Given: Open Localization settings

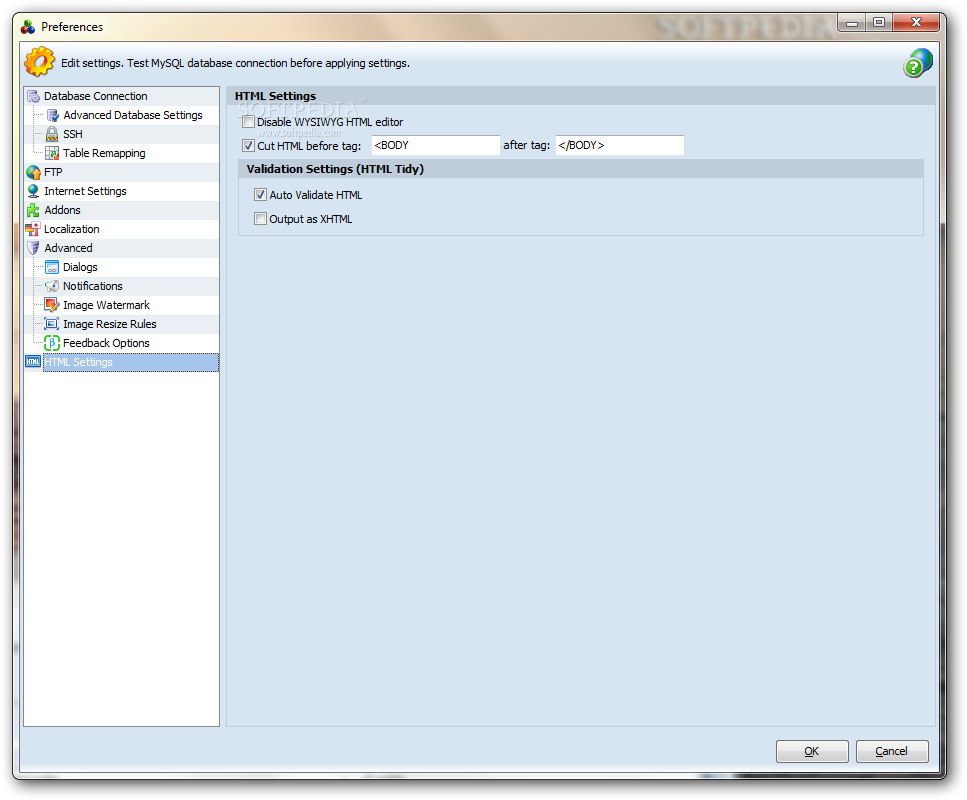Looking at the screenshot, I should coord(72,229).
